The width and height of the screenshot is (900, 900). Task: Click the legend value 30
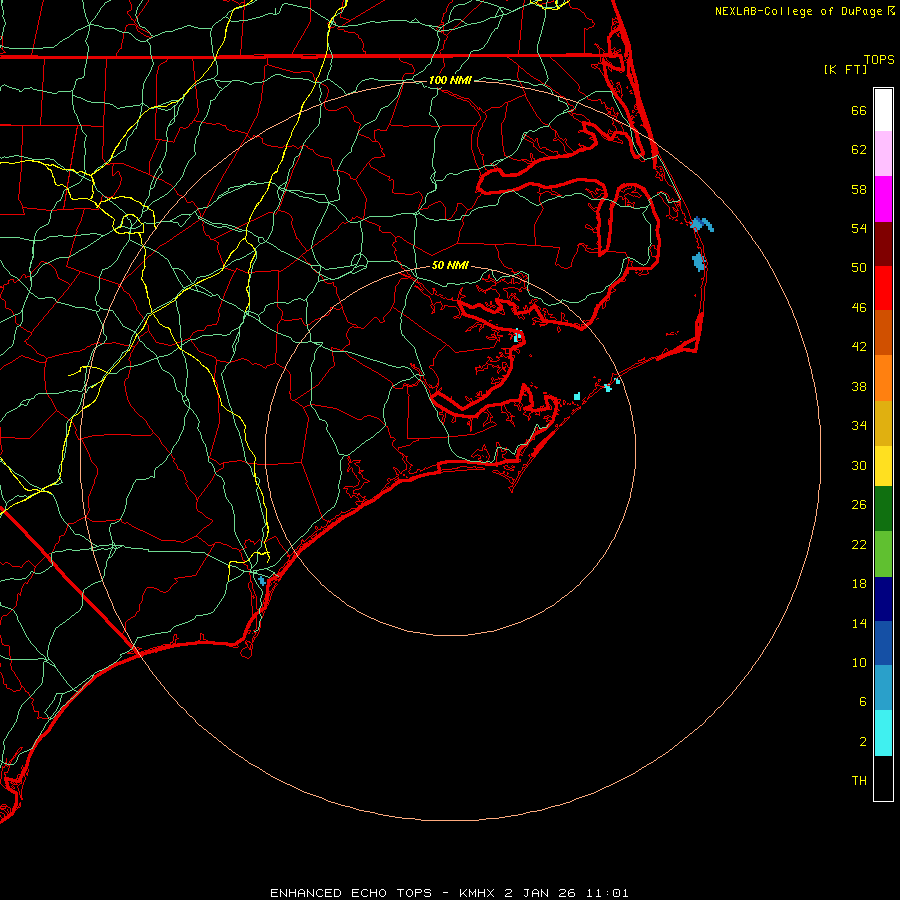pos(859,465)
